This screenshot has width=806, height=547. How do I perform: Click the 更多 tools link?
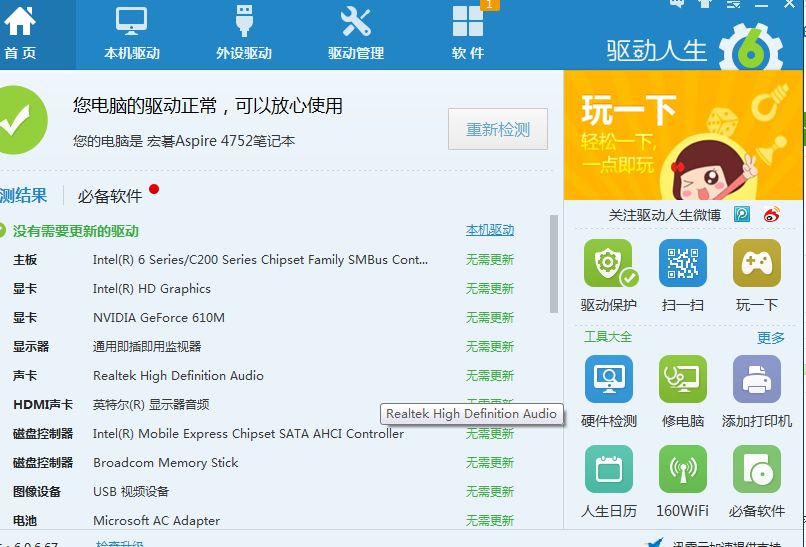point(771,338)
